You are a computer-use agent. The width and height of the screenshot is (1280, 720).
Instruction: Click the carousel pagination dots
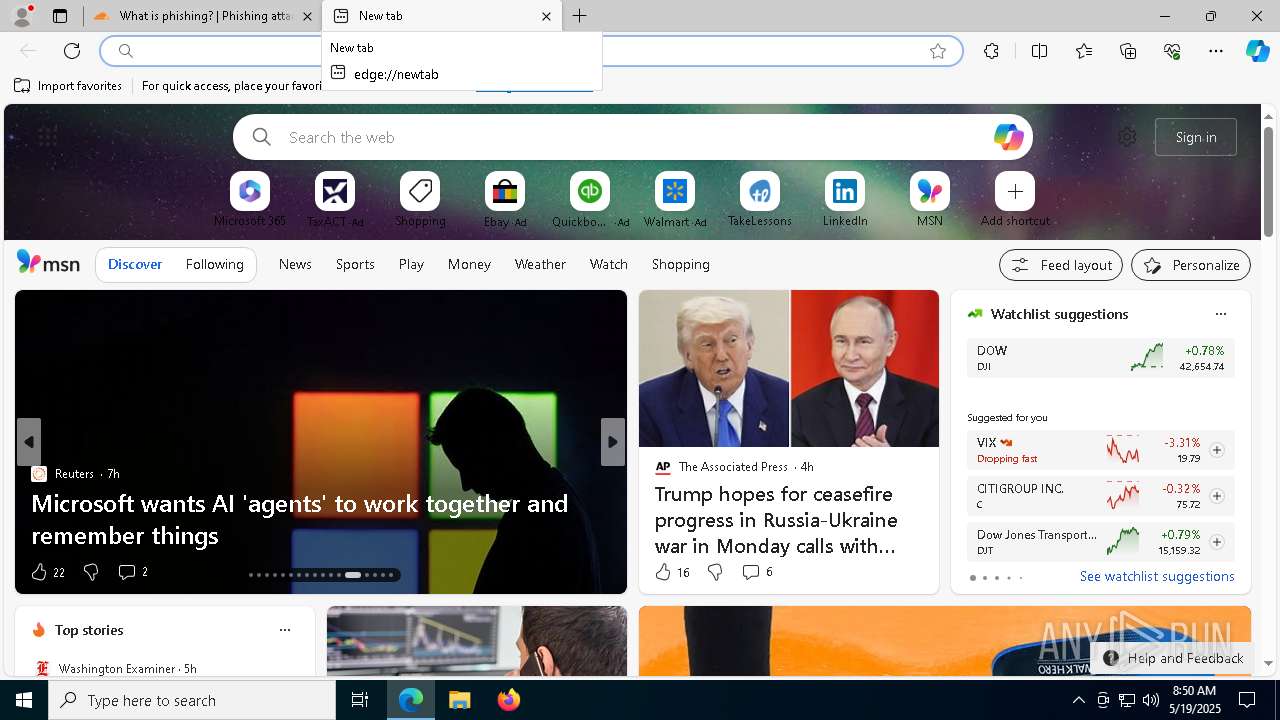(320, 575)
